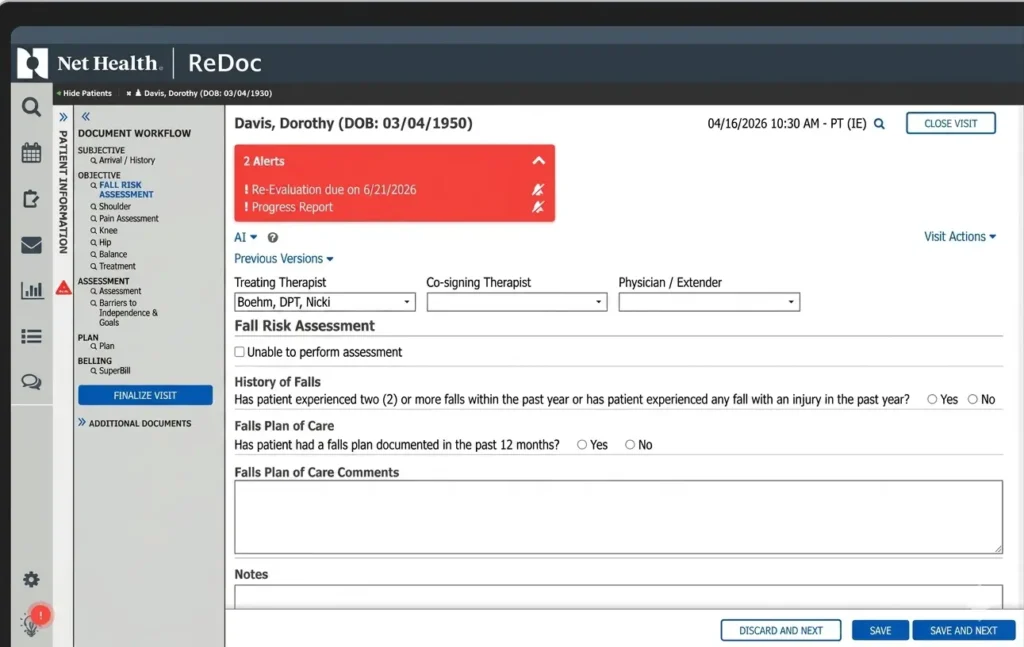Select Yes for History of Falls
This screenshot has height=647, width=1024.
932,399
